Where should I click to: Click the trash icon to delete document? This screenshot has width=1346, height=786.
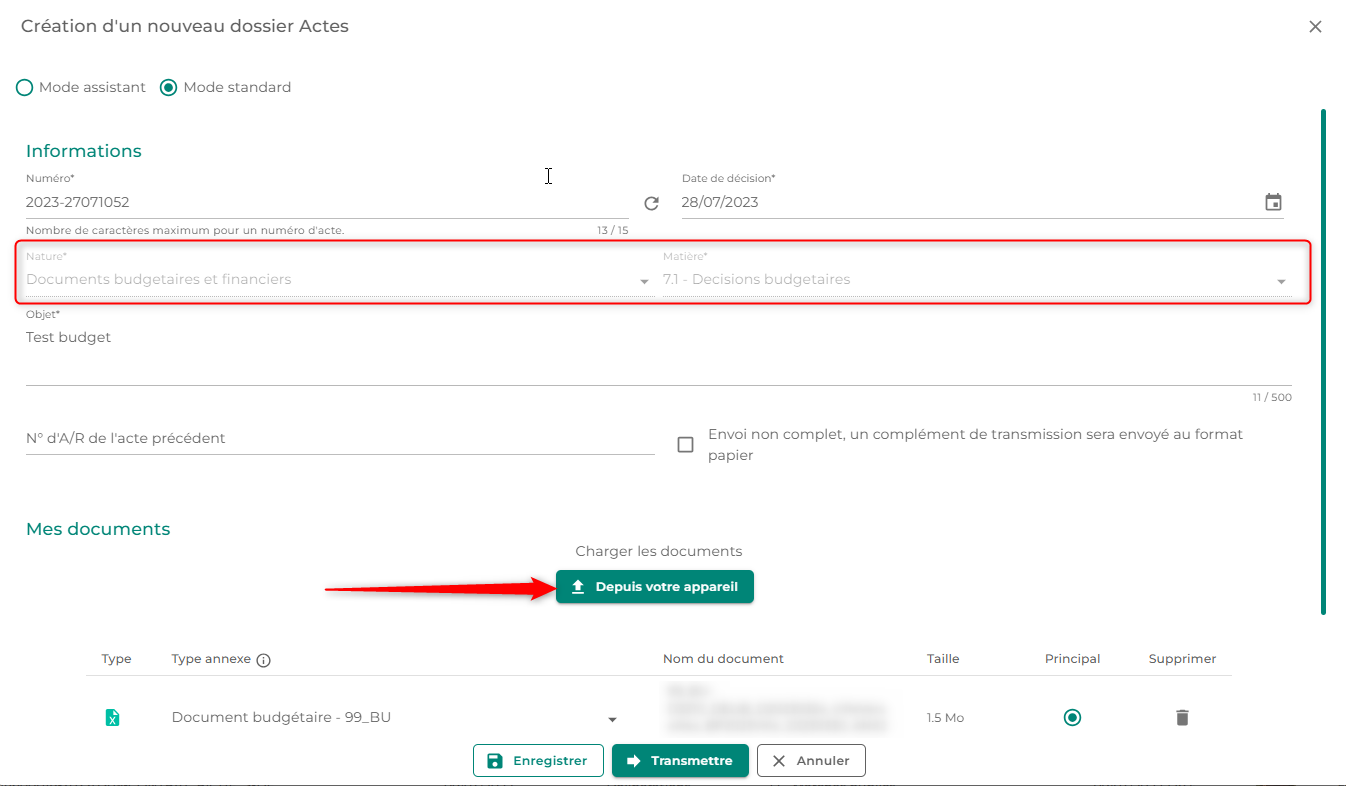(1182, 717)
